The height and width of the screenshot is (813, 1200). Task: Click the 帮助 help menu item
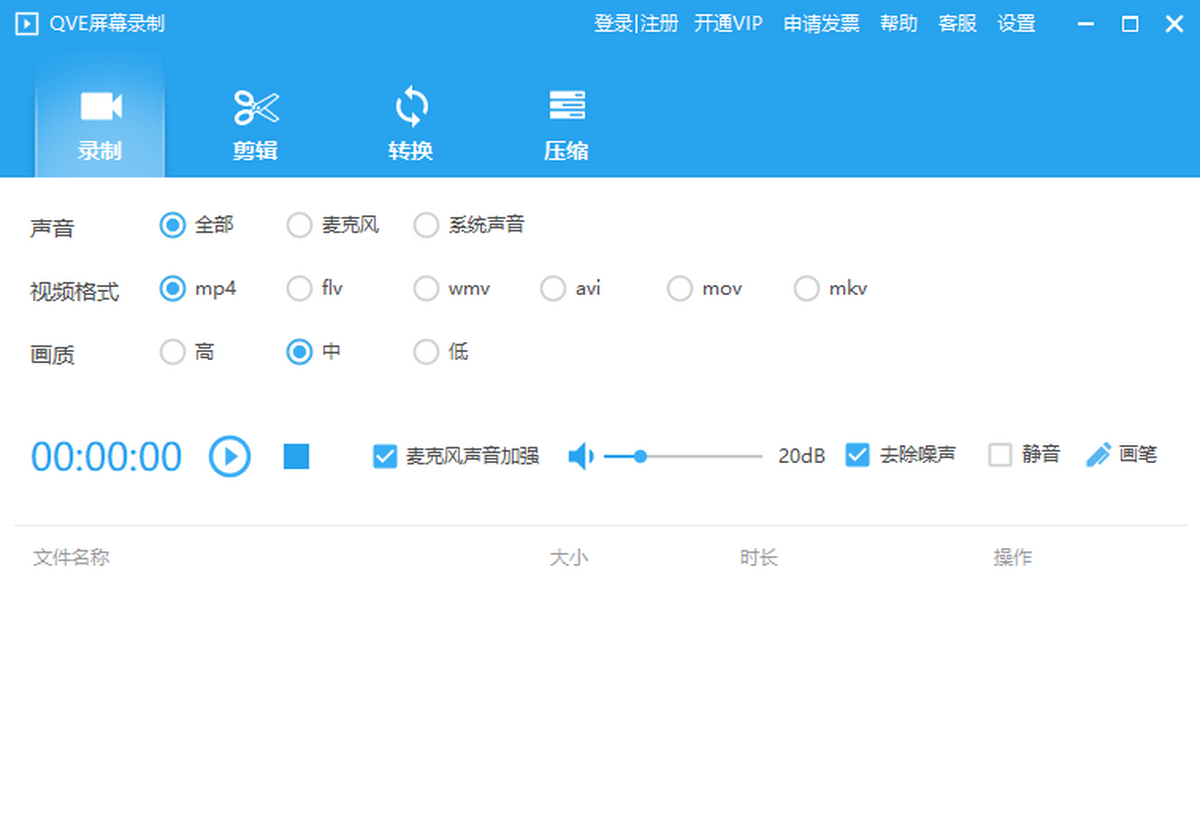[x=898, y=24]
